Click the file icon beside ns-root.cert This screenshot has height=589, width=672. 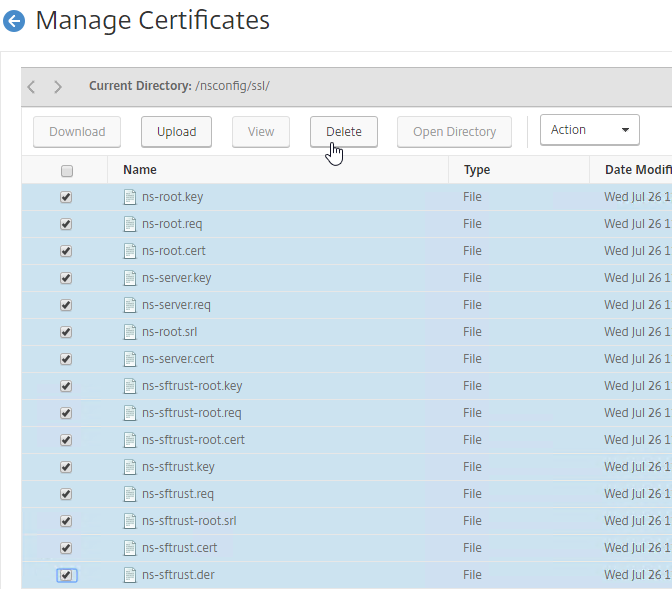pos(130,251)
